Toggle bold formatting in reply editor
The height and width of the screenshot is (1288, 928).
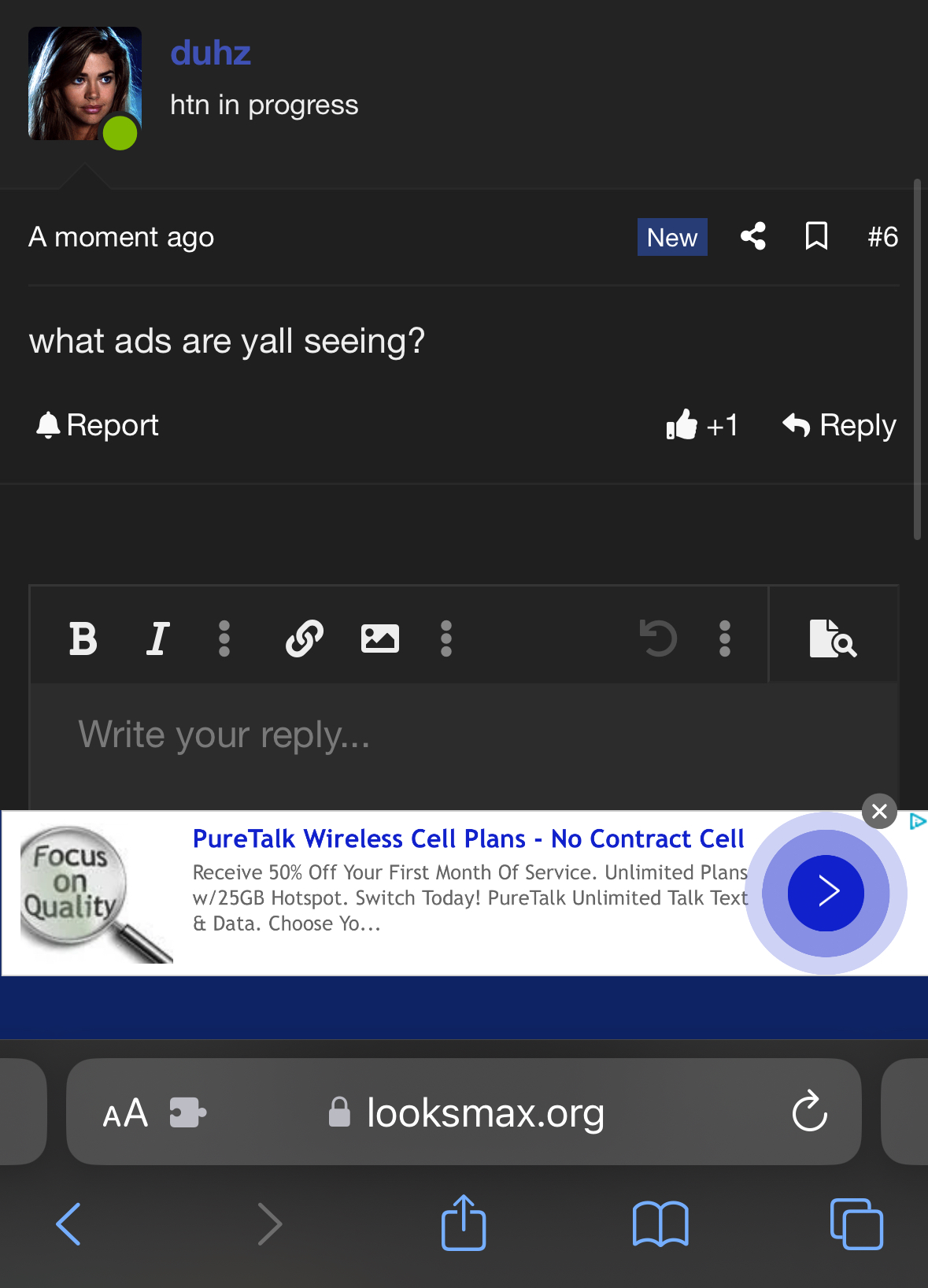(x=83, y=638)
